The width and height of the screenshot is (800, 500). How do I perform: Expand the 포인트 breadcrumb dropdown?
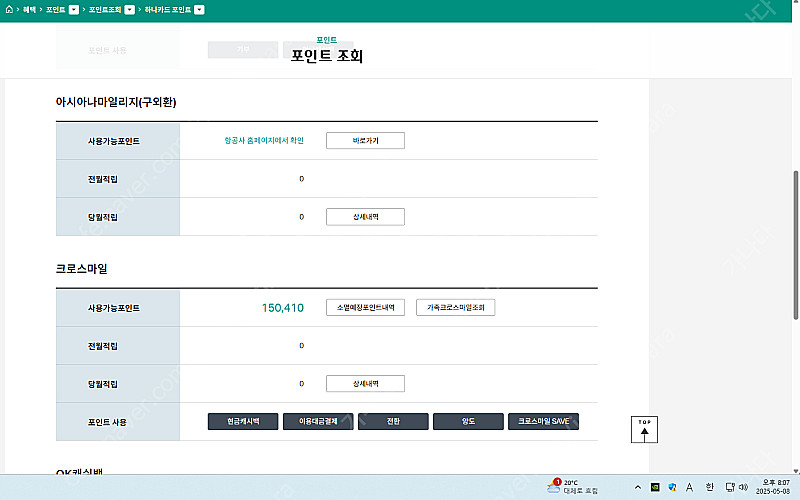click(x=74, y=10)
